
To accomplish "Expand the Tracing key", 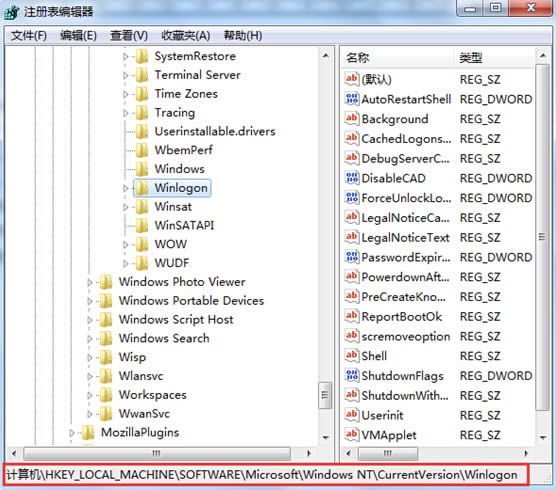I will 126,113.
